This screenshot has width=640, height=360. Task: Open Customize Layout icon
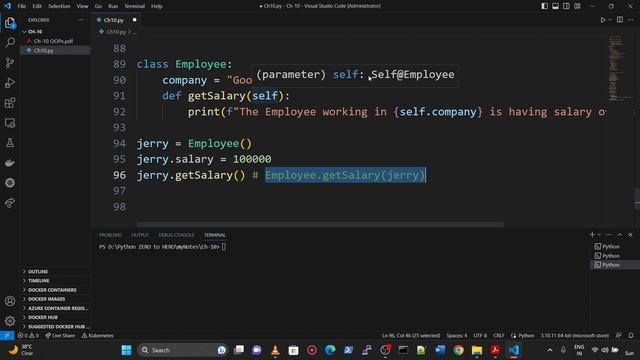pos(578,6)
